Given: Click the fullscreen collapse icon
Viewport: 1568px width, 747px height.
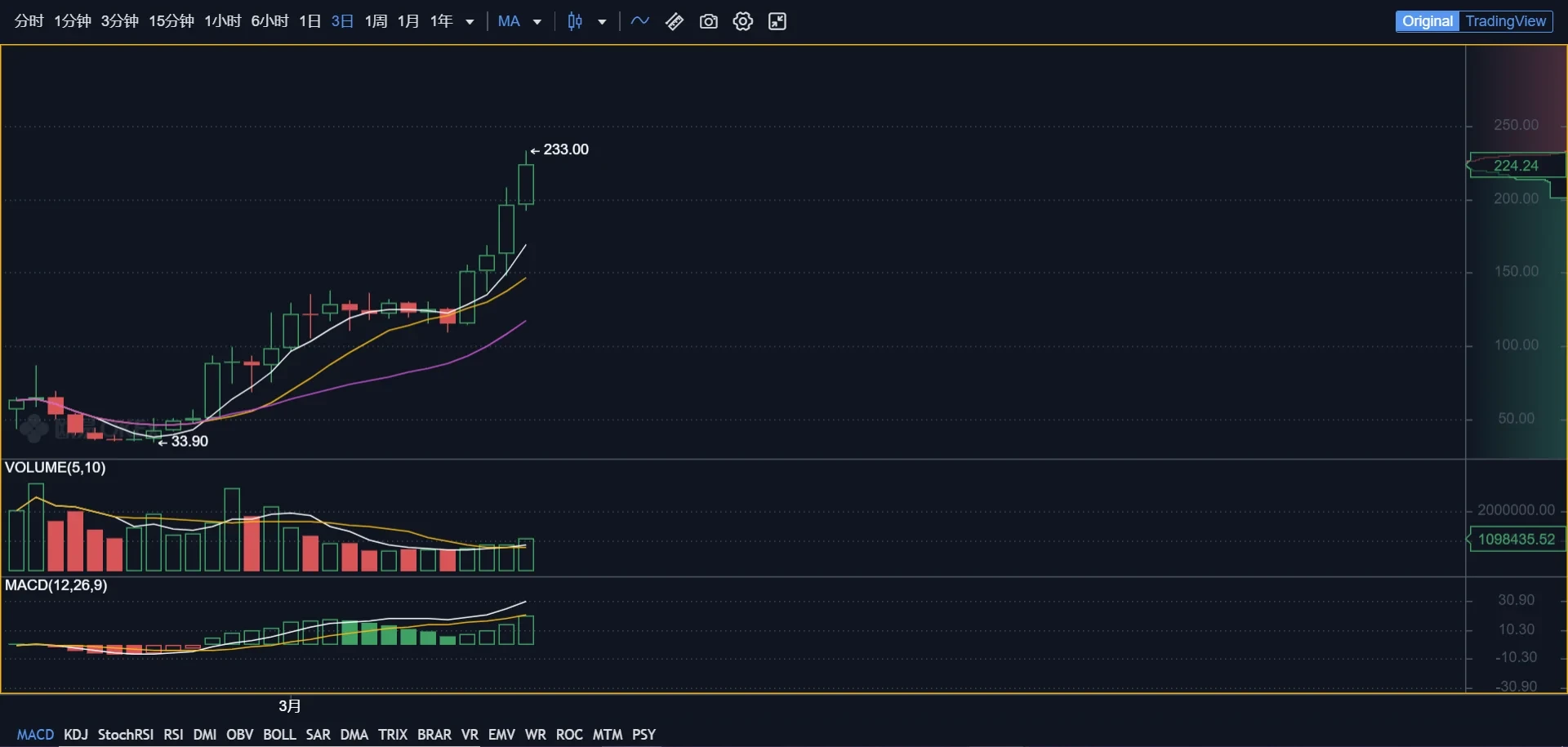Looking at the screenshot, I should [x=777, y=21].
